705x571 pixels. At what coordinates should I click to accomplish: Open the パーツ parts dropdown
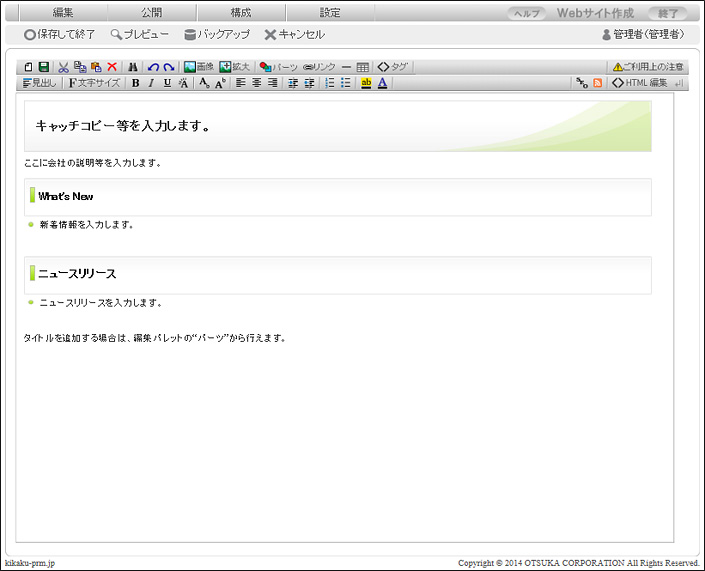coord(278,67)
